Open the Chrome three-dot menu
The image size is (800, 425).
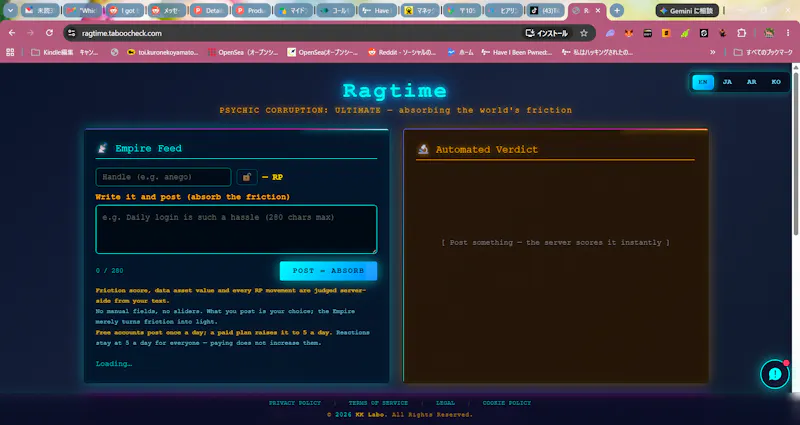coord(788,33)
